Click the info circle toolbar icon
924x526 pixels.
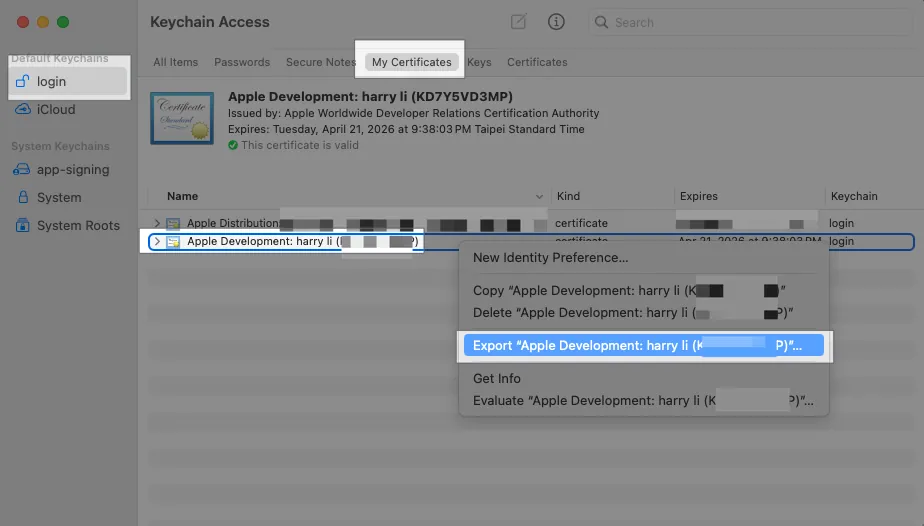pos(556,22)
